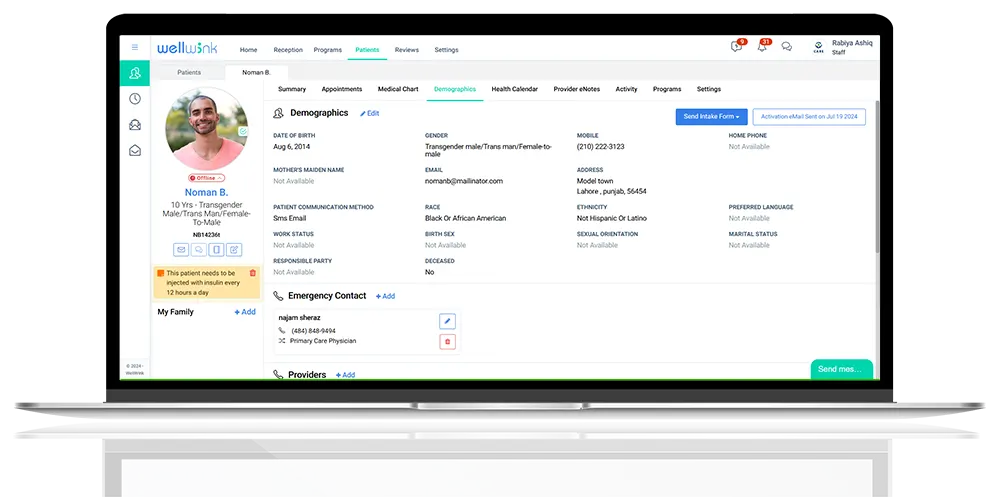Click the envelope icon under the patient ID

181,249
